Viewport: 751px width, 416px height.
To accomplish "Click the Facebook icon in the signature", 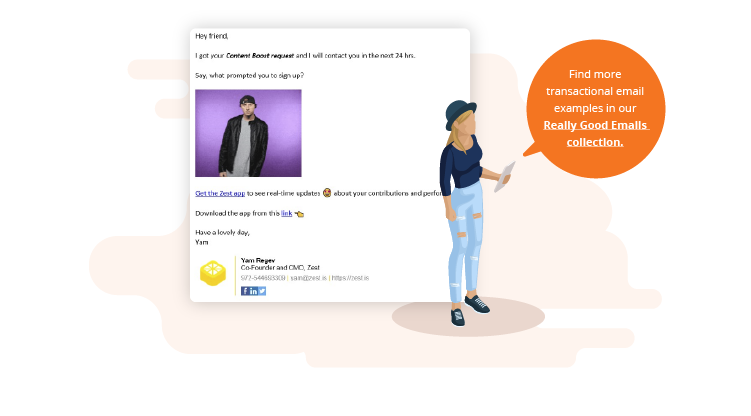I will click(245, 291).
